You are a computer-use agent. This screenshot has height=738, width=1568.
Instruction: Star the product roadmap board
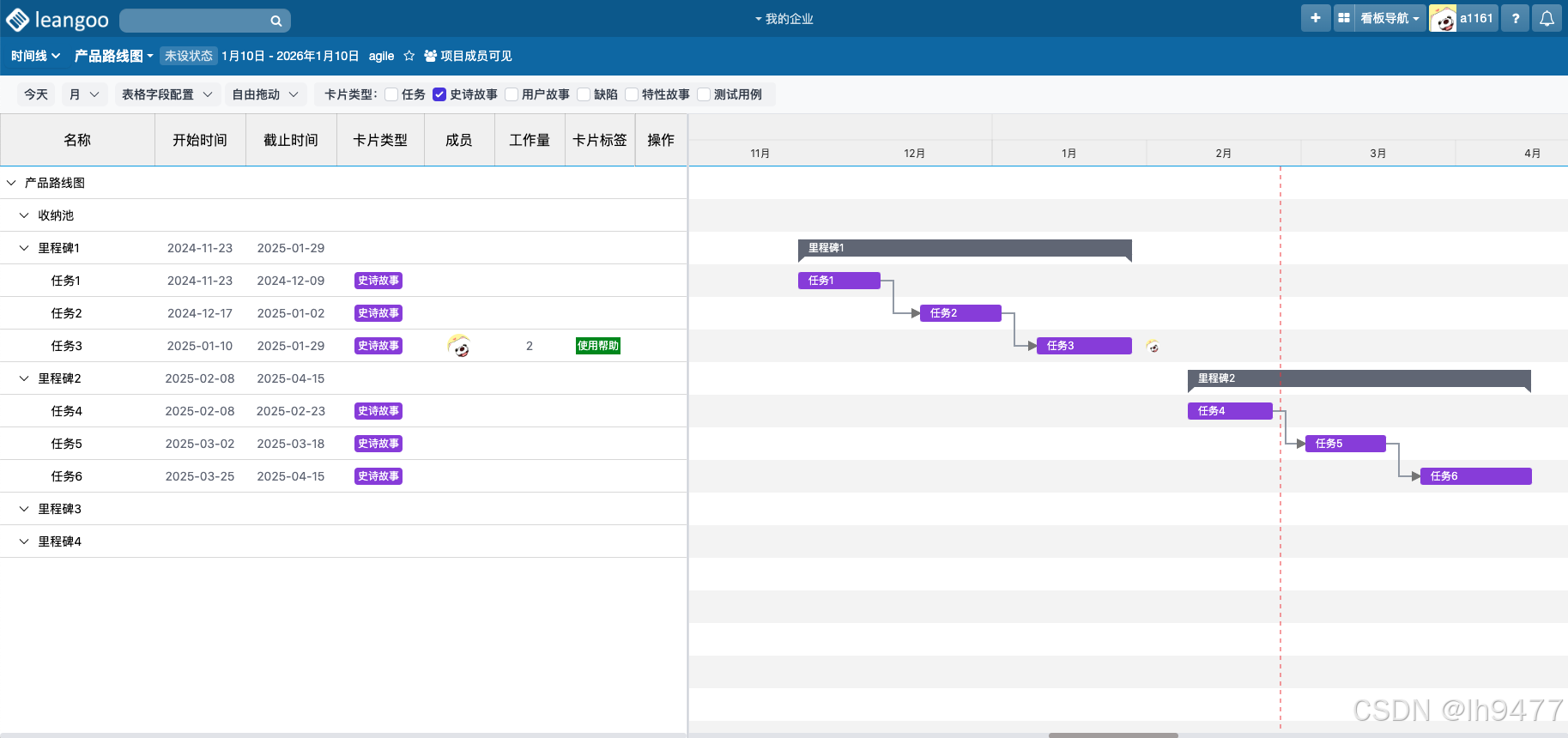(409, 56)
